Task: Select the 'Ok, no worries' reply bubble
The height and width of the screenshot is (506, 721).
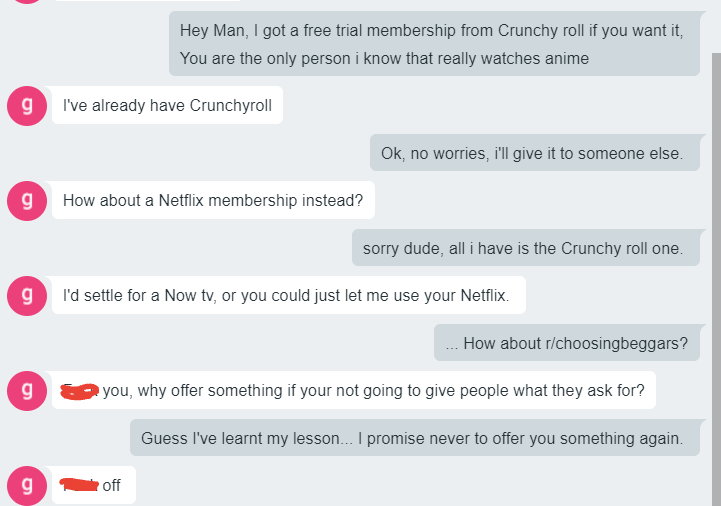Action: [535, 153]
